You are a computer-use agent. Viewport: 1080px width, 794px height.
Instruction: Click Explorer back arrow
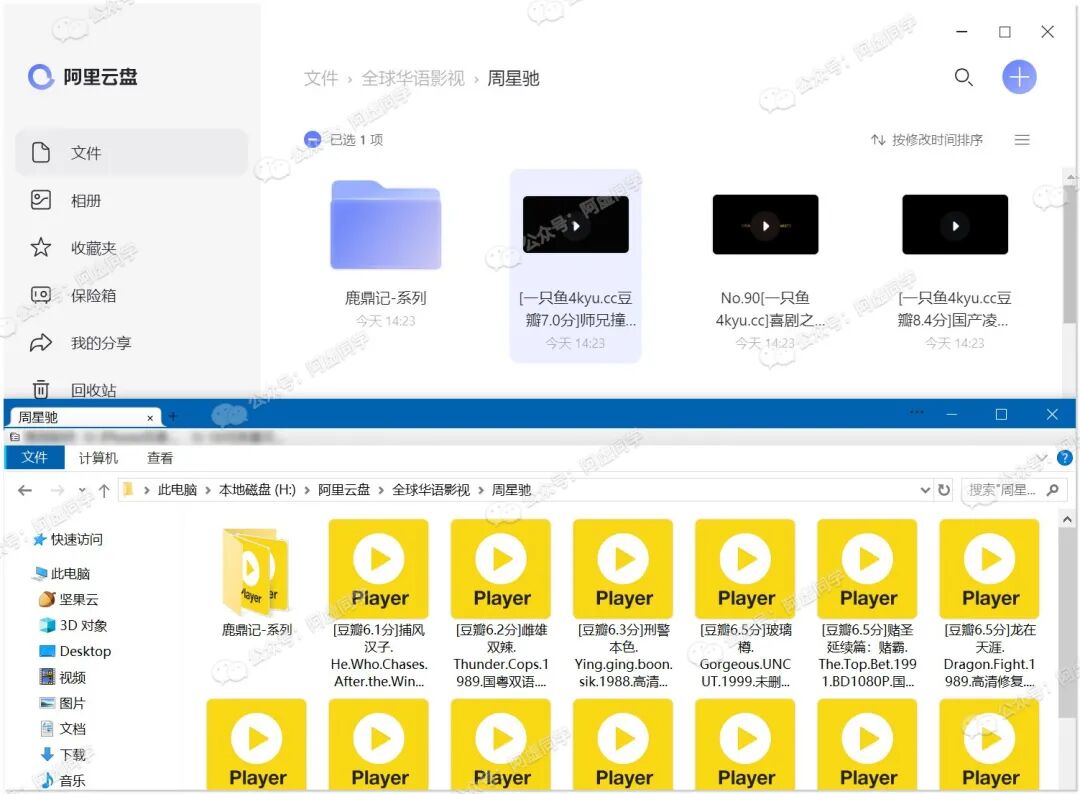[x=25, y=490]
